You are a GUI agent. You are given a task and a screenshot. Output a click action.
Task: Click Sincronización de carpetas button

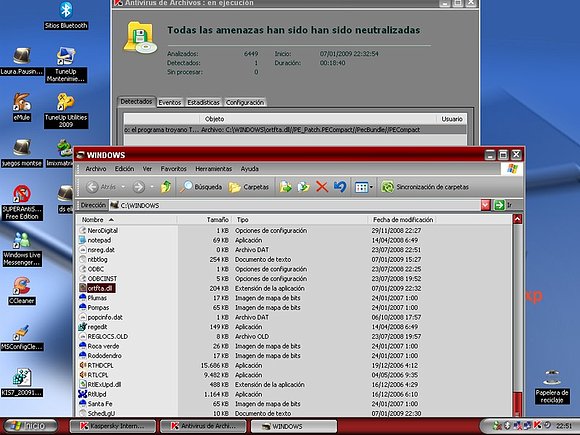click(x=425, y=187)
